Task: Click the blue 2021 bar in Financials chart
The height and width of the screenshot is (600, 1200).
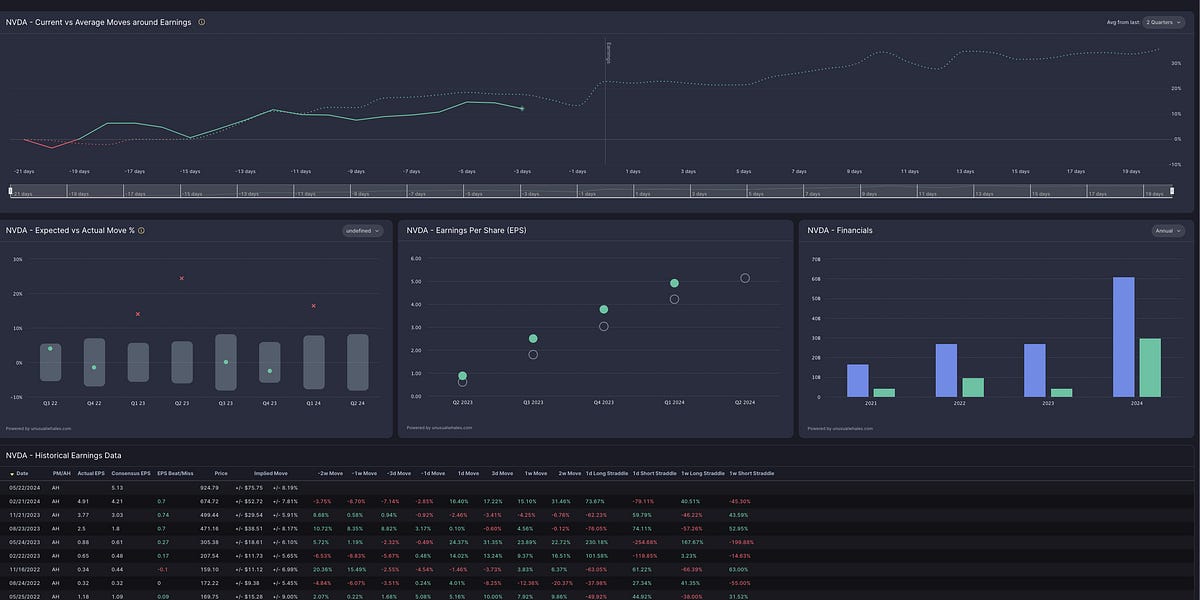Action: 858,381
